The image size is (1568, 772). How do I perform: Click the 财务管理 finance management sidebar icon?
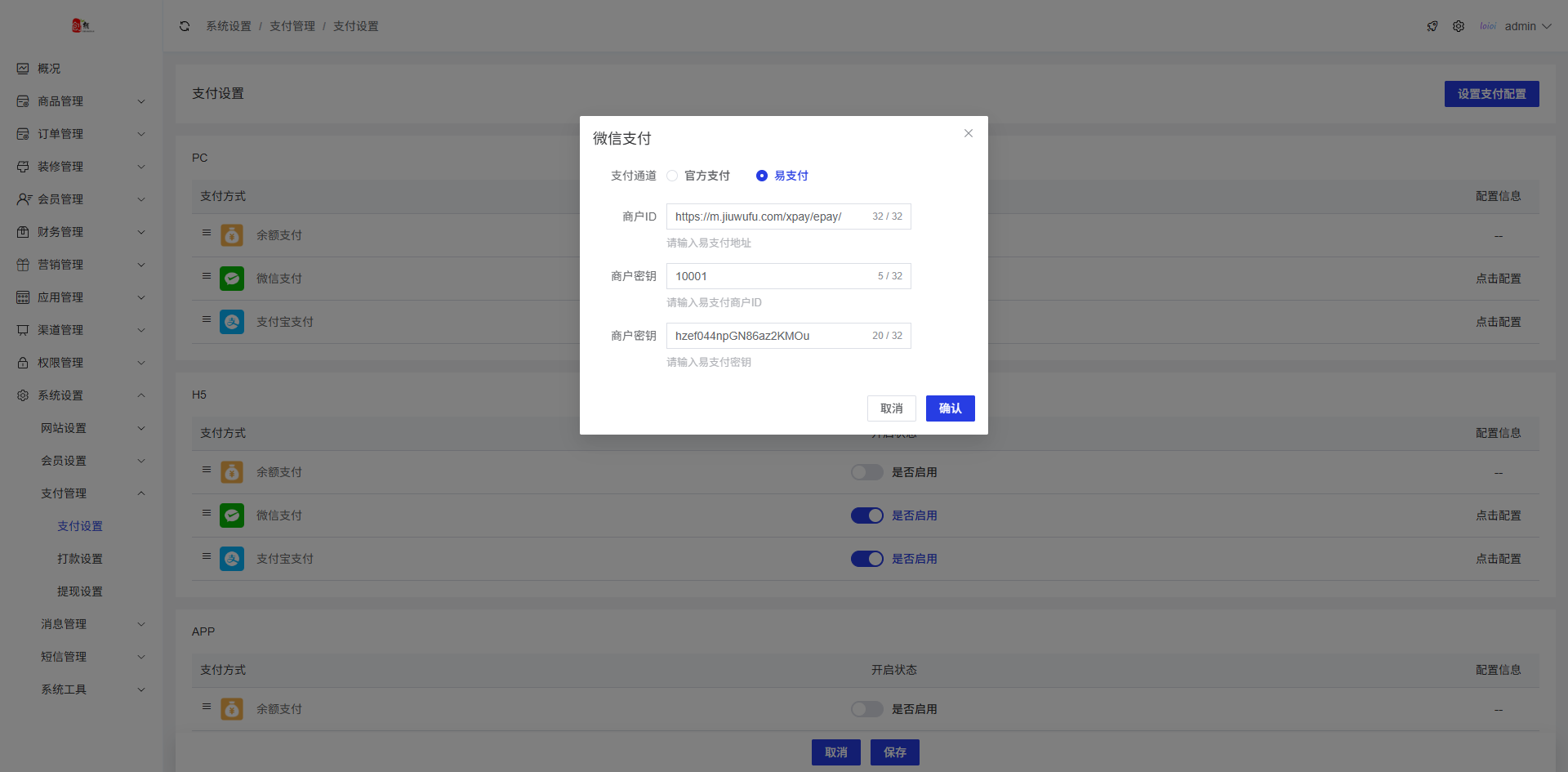coord(22,231)
